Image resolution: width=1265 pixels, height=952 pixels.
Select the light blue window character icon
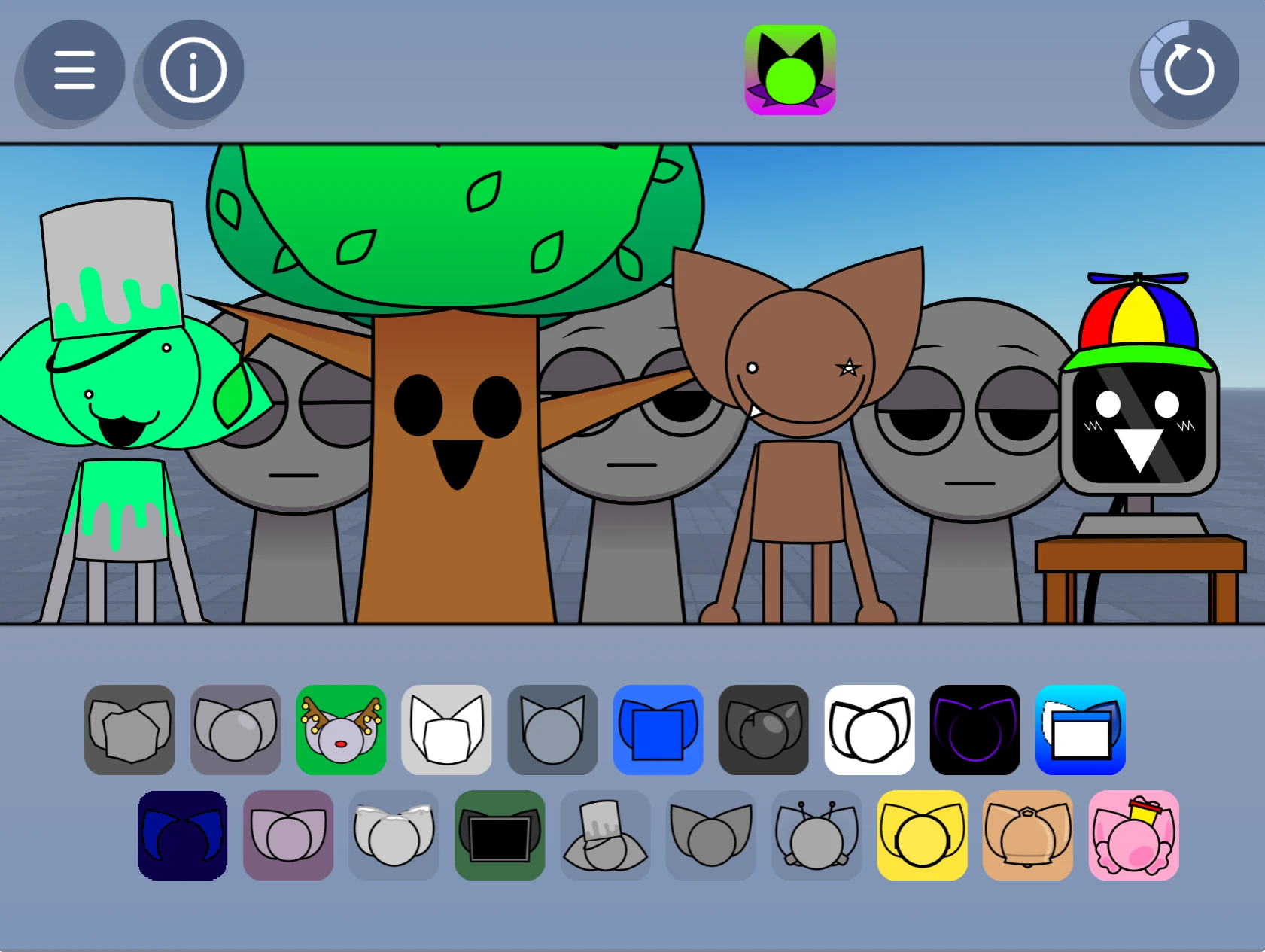tap(1081, 729)
